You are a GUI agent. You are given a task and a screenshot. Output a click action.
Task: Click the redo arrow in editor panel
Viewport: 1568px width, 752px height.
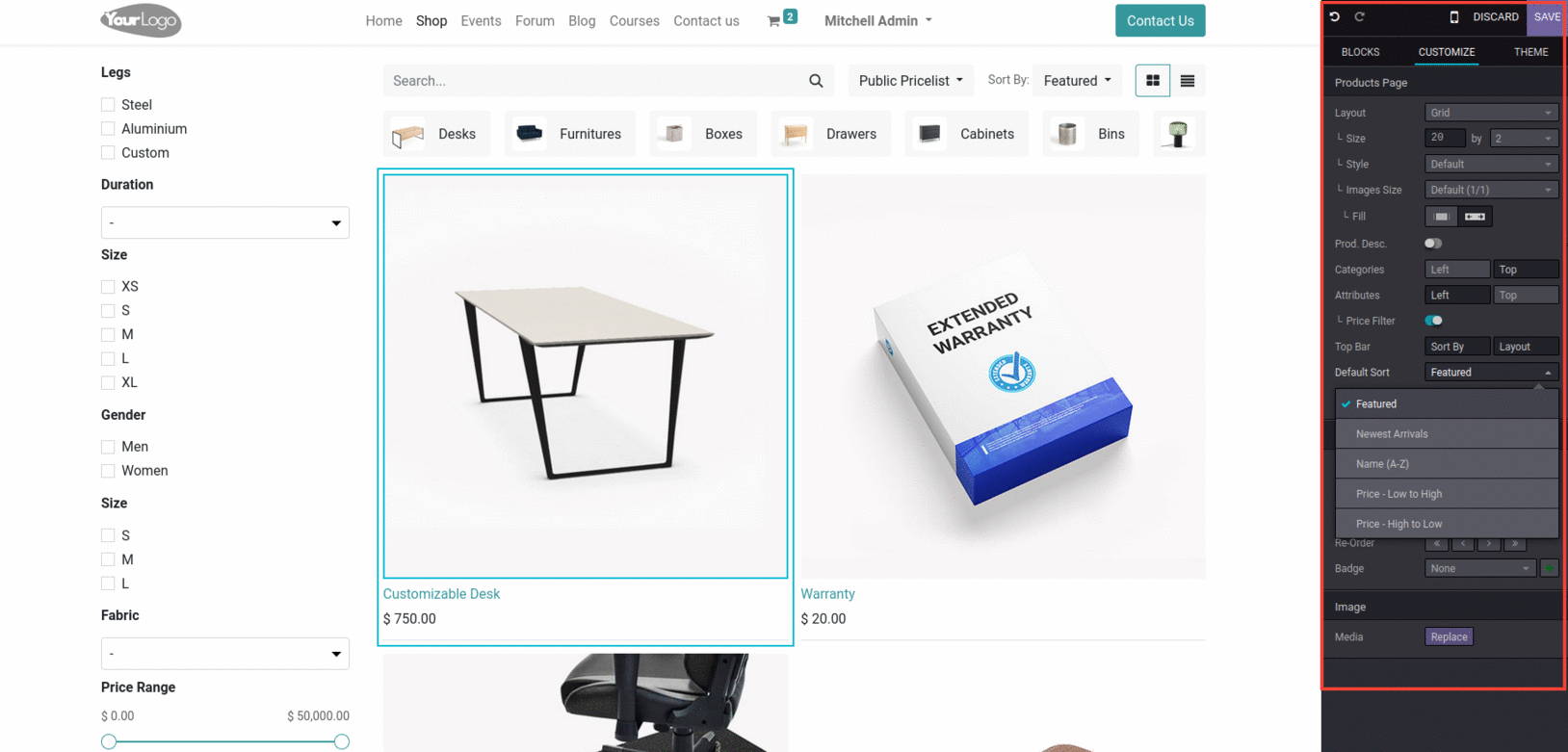(x=1360, y=16)
